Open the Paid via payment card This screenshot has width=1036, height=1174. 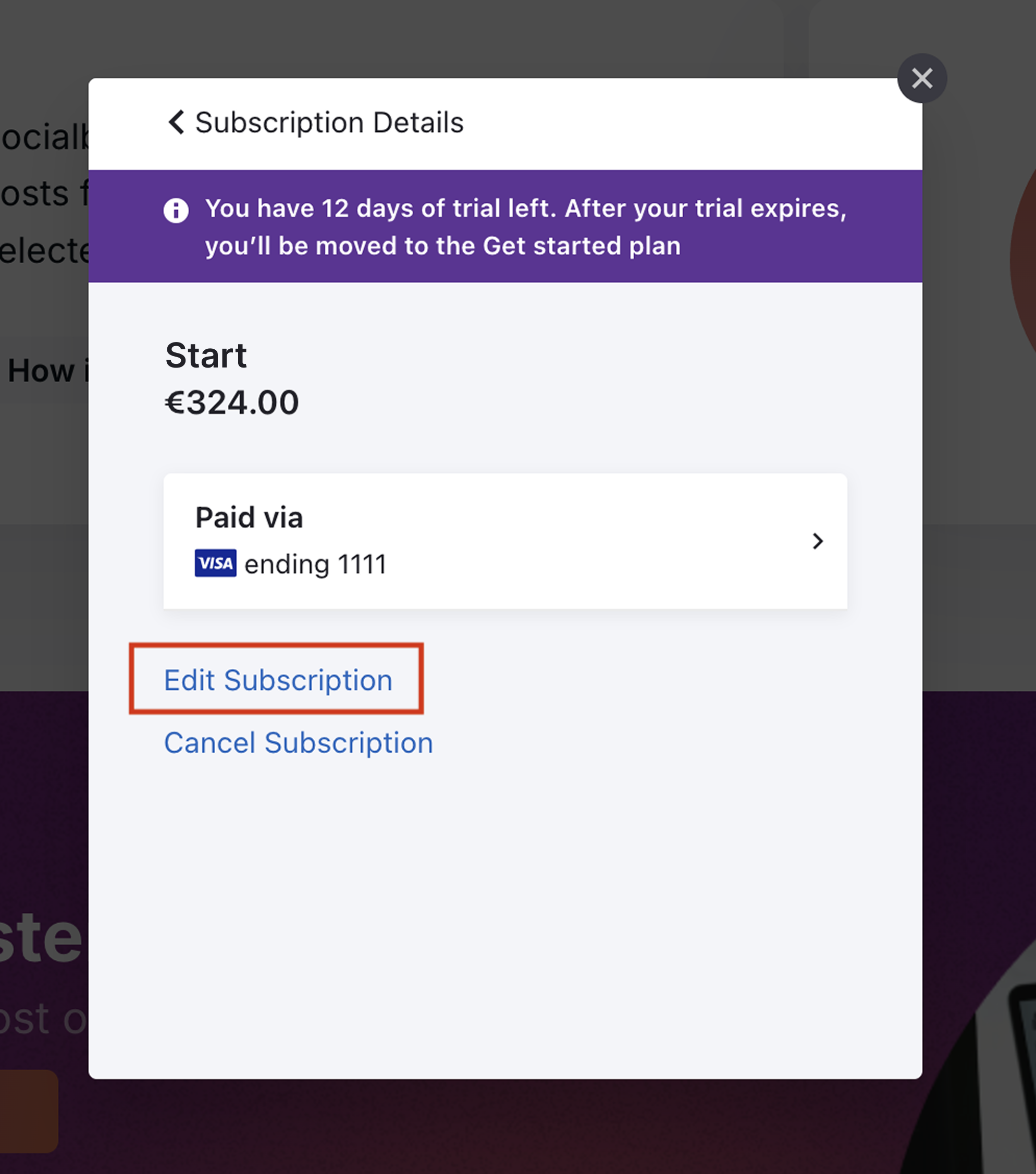tap(505, 541)
